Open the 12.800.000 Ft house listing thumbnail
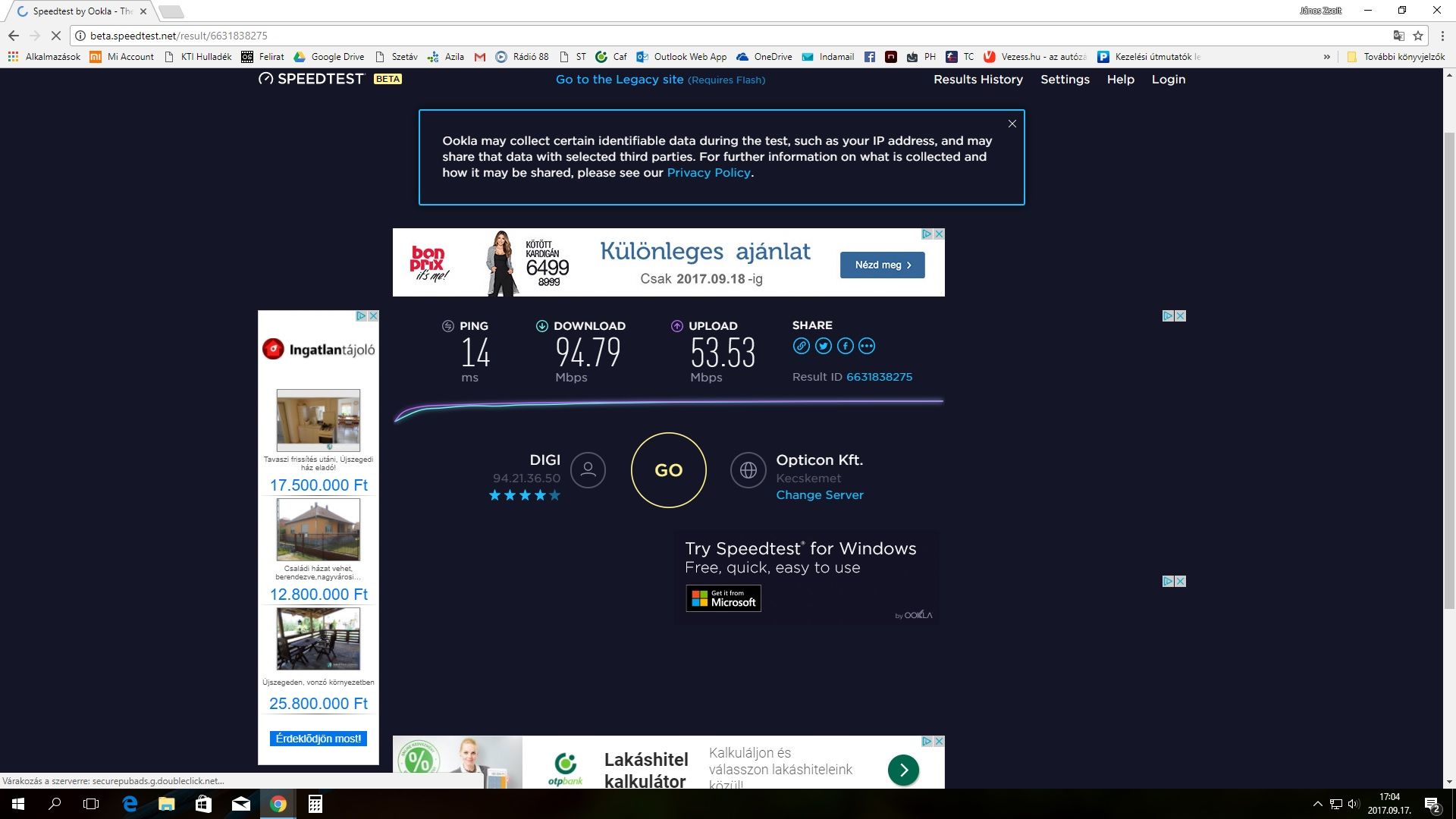Viewport: 1456px width, 819px height. pos(318,529)
